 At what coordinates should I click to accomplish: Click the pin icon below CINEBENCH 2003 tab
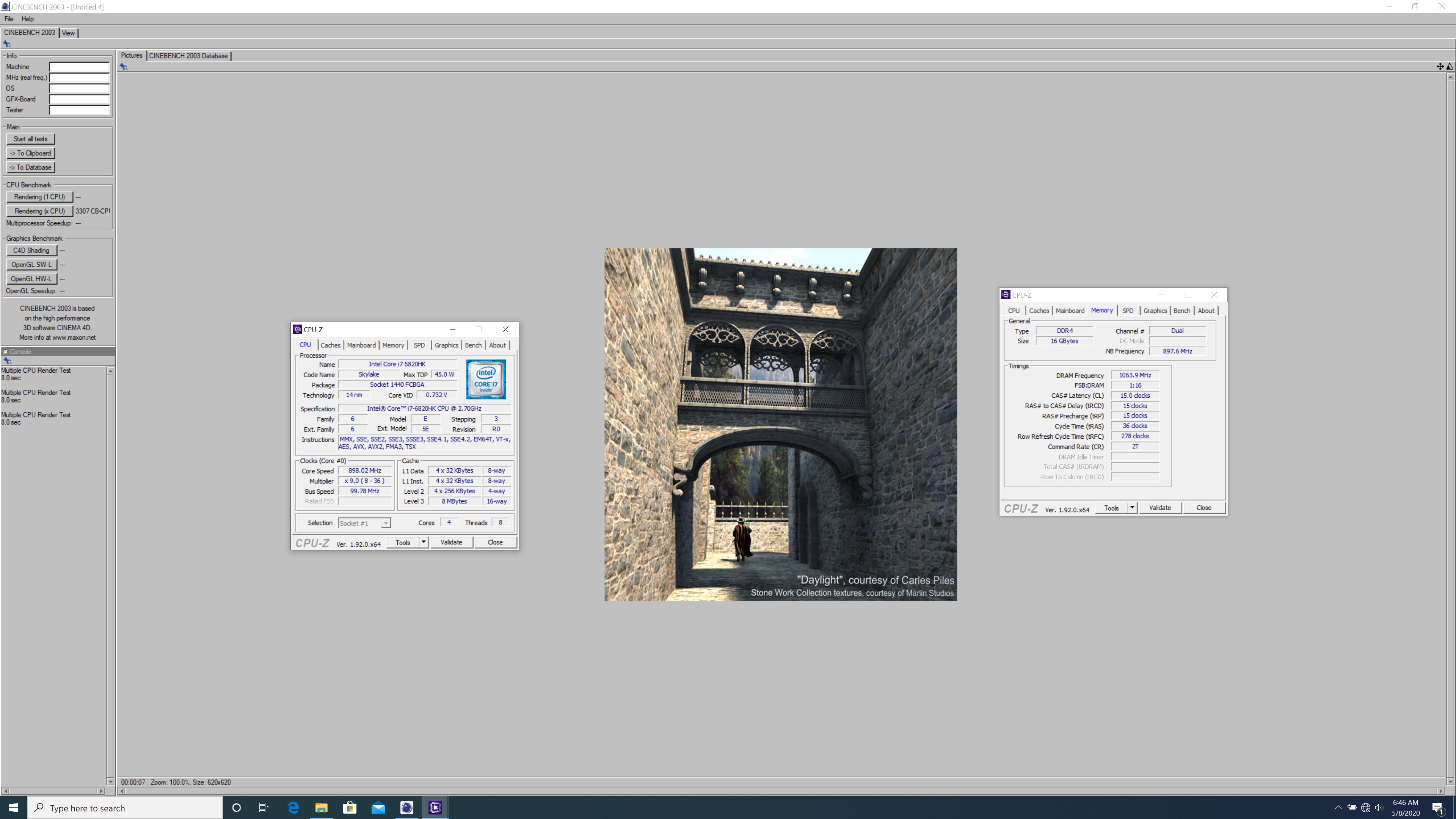[x=7, y=44]
